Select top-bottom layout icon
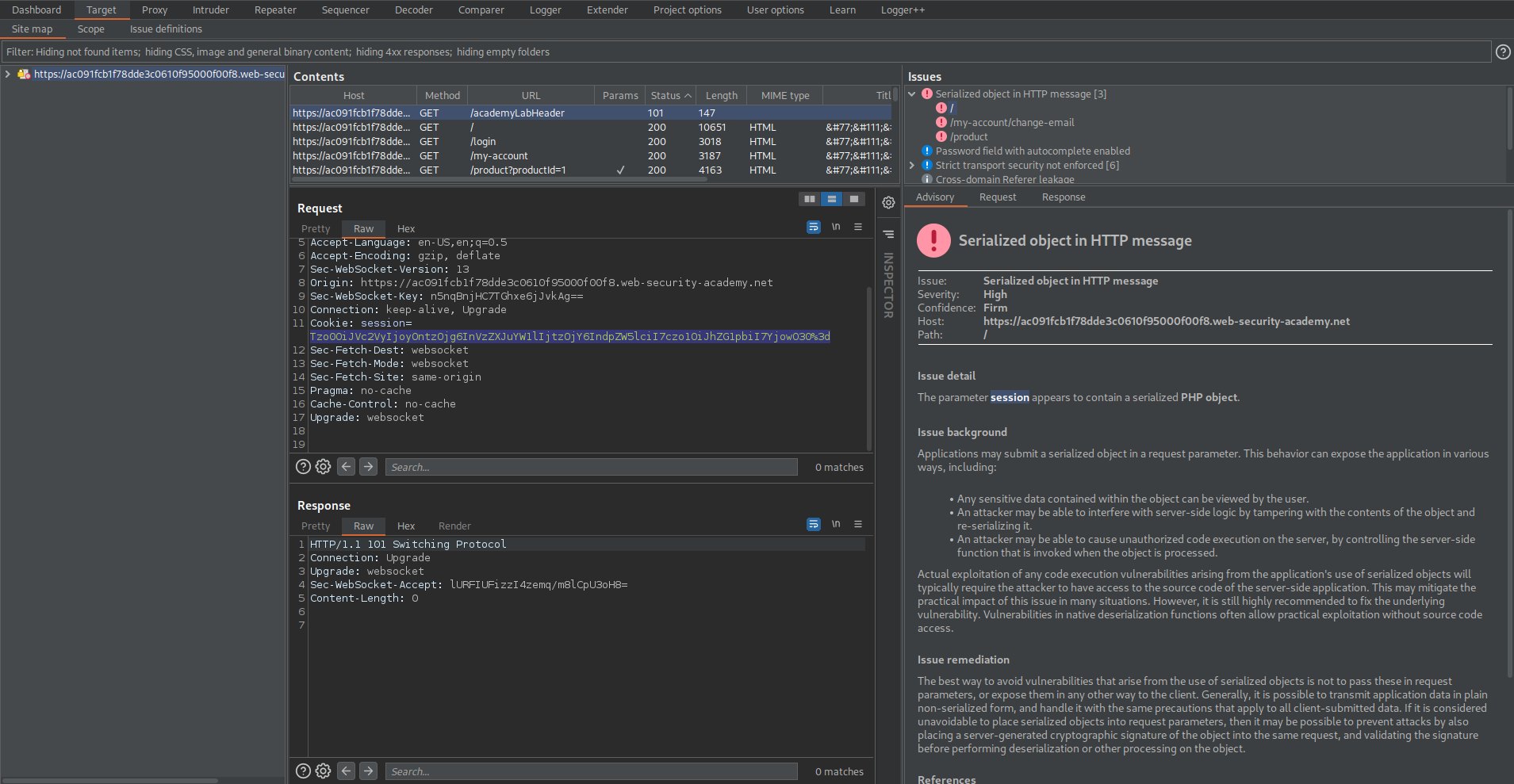This screenshot has width=1514, height=784. coord(832,199)
